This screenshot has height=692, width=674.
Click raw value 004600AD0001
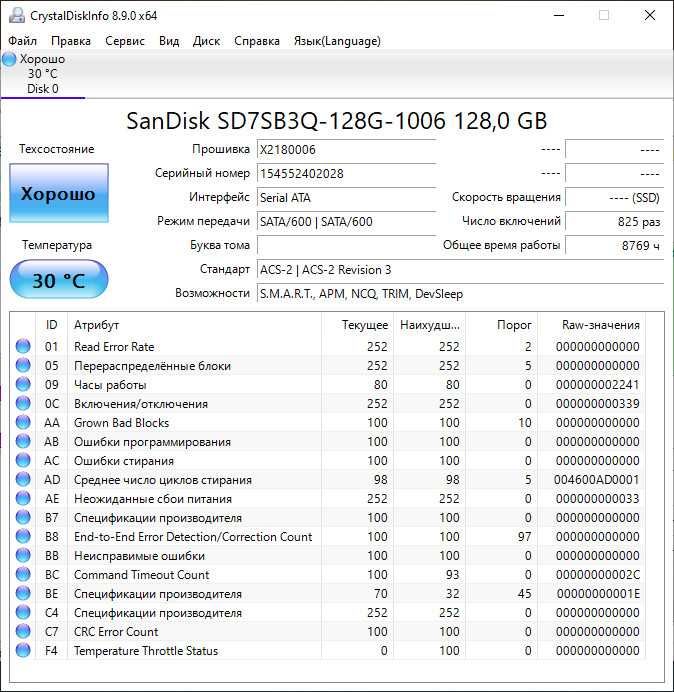(597, 480)
